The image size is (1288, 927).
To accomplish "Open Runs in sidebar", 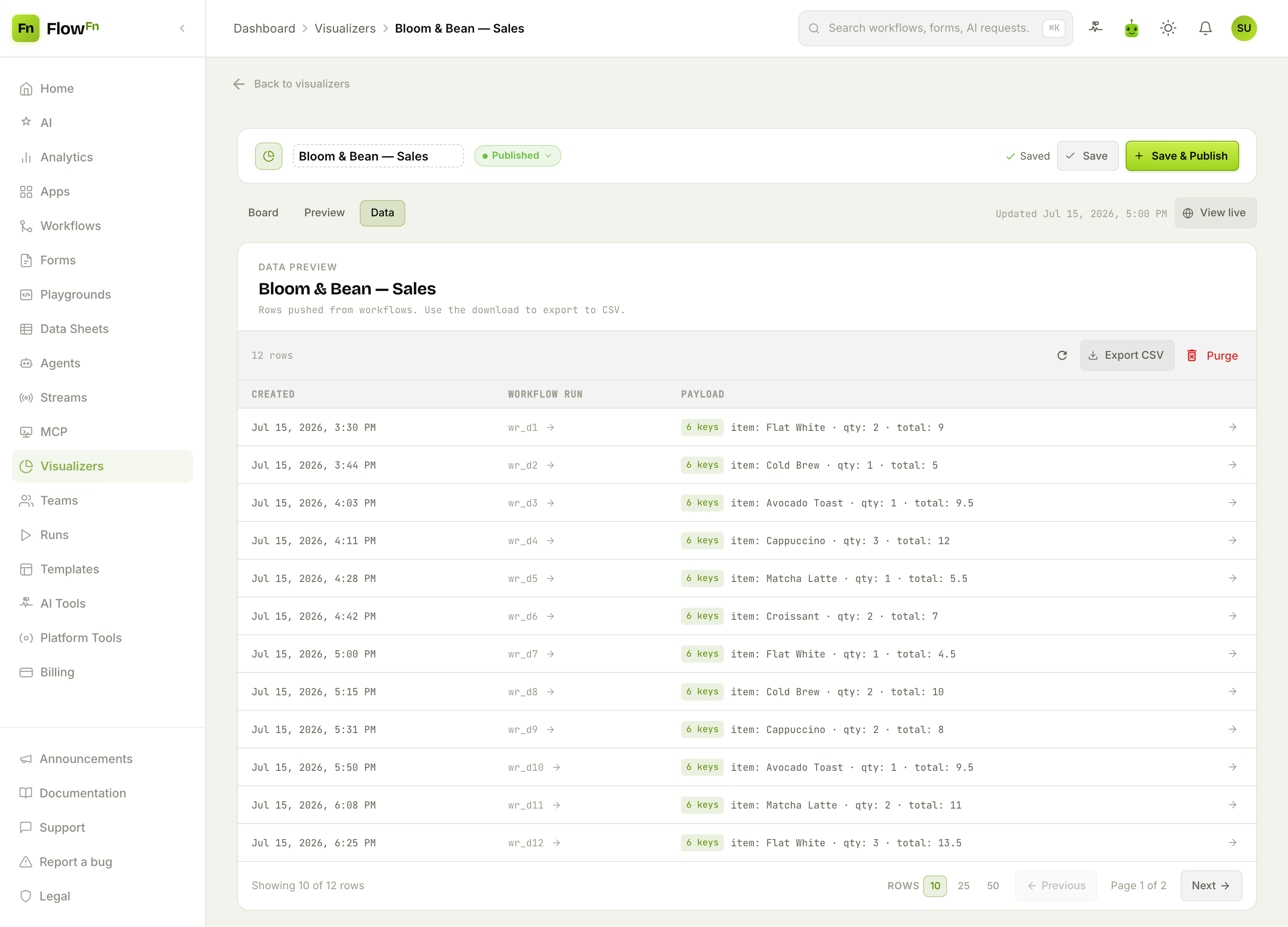I will pyautogui.click(x=102, y=535).
